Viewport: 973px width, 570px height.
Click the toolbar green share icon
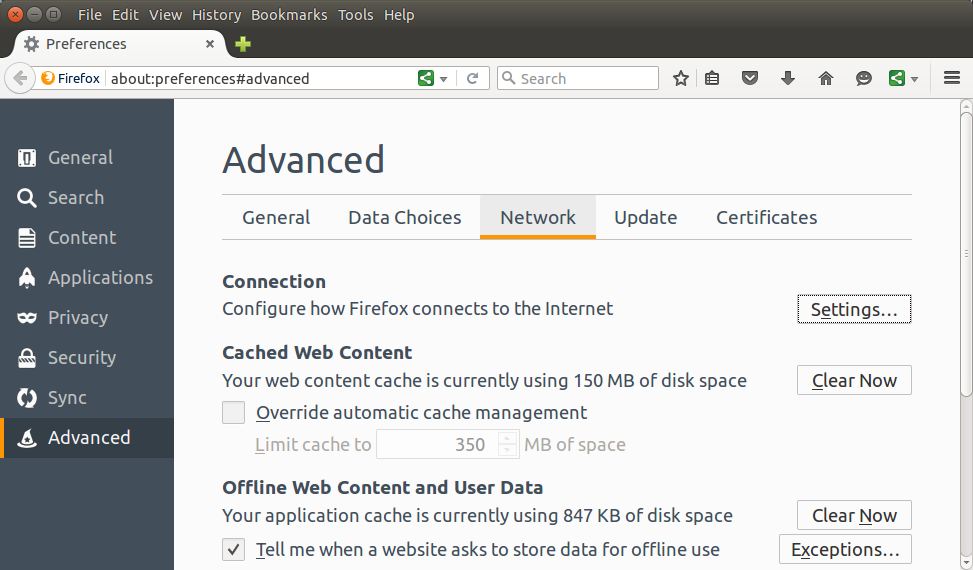pos(897,78)
